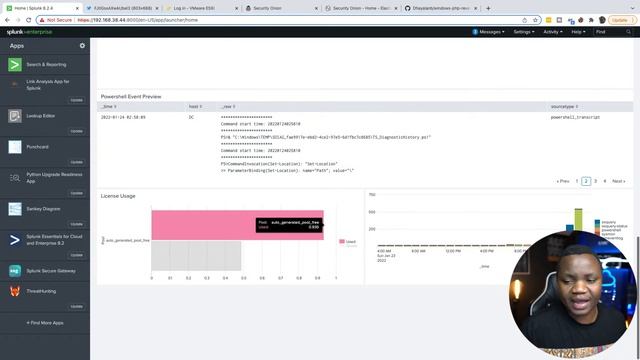Click the browser forward arrow
The width and height of the screenshot is (640, 360).
(x=18, y=20)
